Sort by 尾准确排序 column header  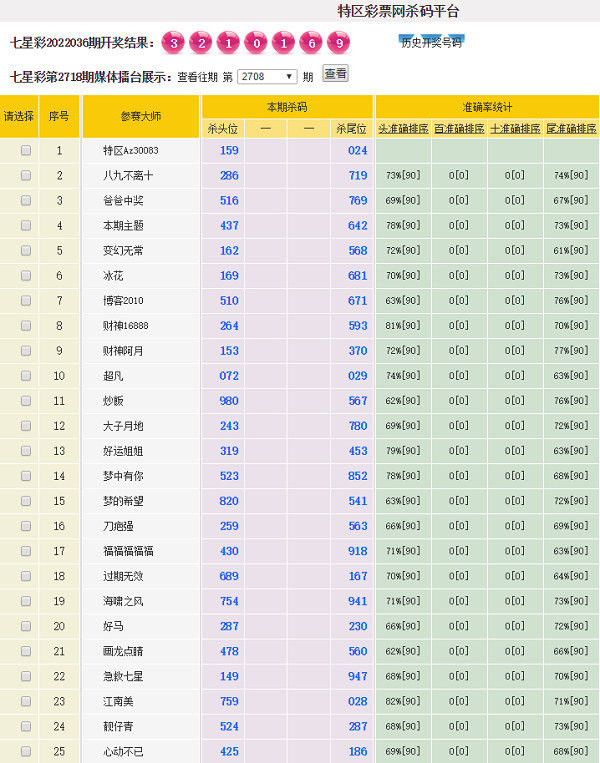click(x=571, y=129)
